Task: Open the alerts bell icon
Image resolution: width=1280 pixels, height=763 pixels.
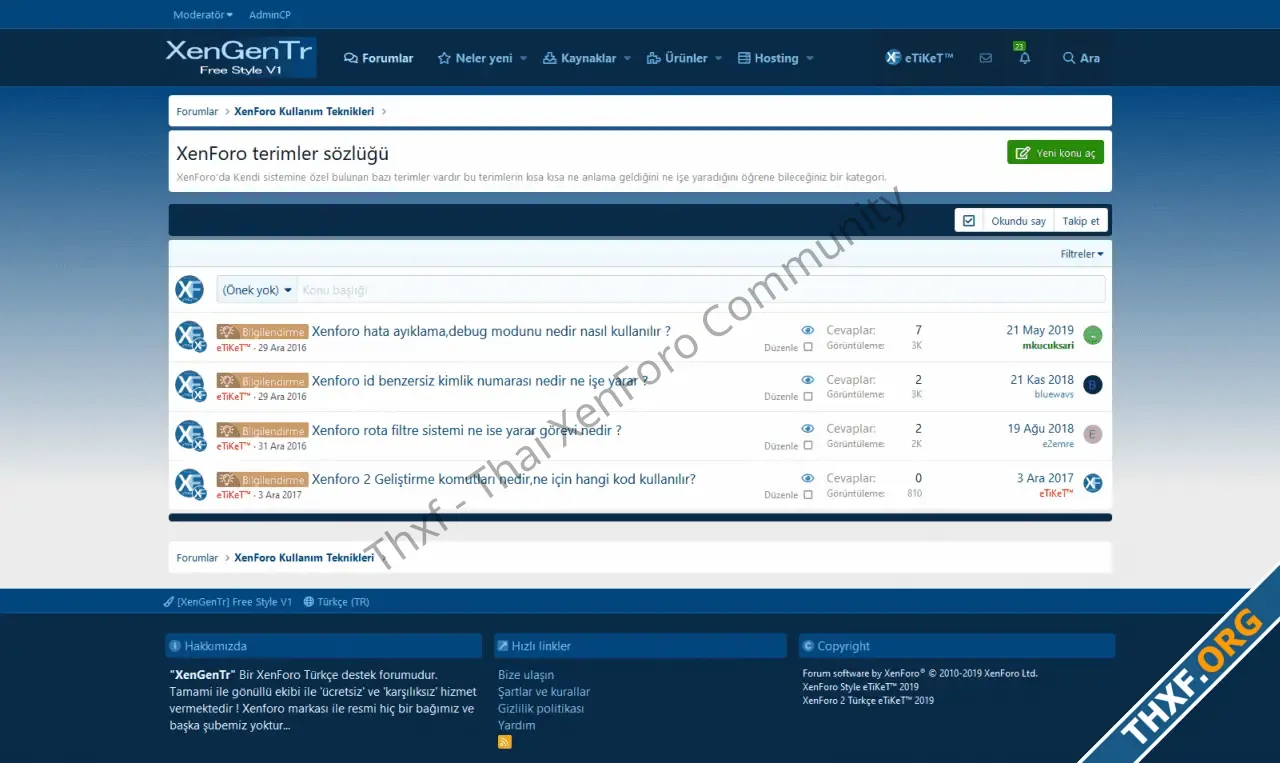Action: pyautogui.click(x=1024, y=58)
